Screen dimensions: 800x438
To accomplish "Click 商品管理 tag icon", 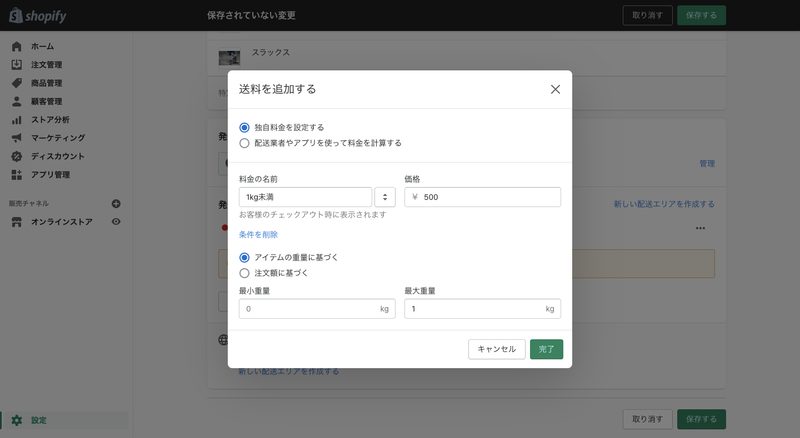I will click(16, 83).
